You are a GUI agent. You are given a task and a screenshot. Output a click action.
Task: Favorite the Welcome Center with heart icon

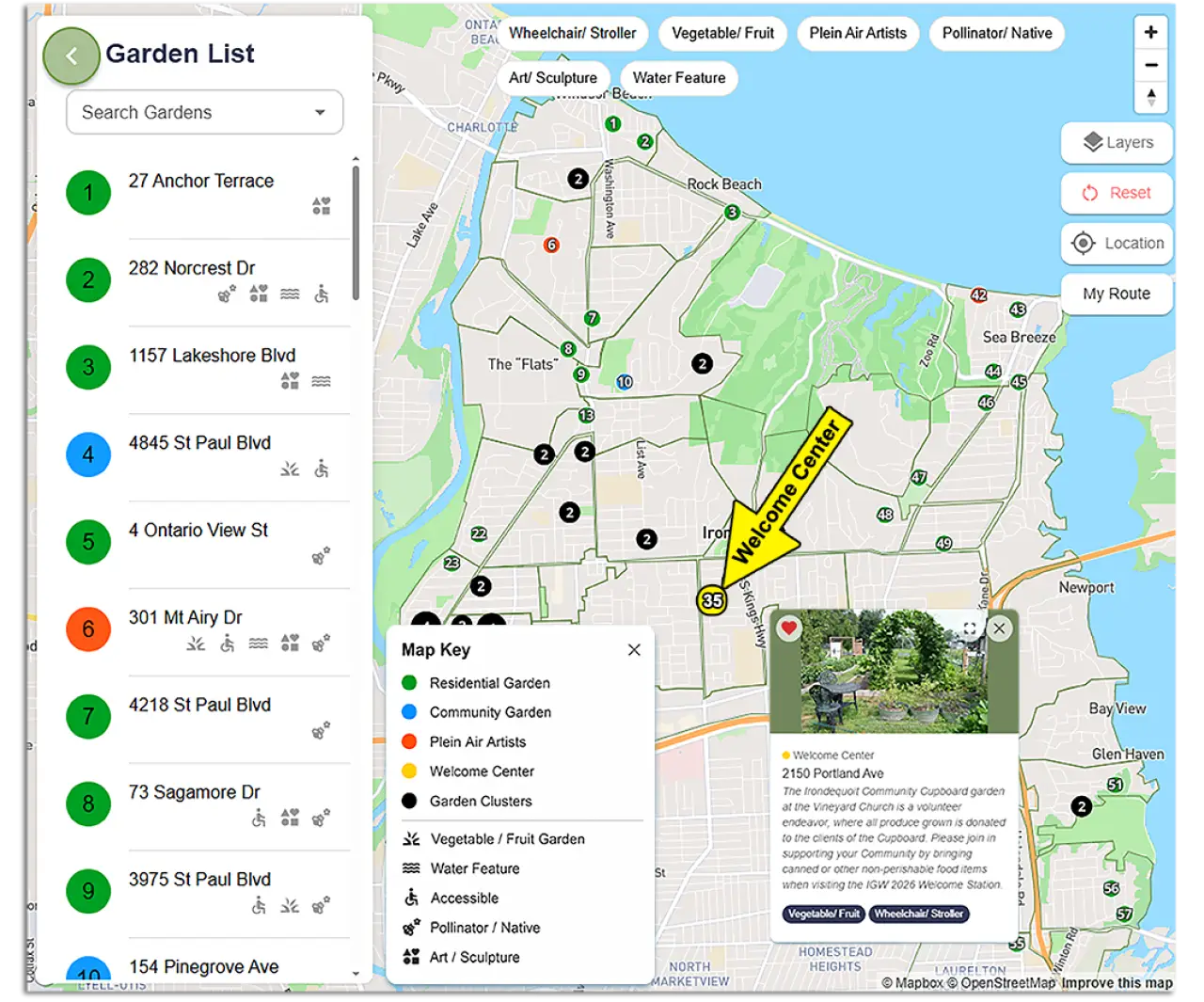click(788, 628)
